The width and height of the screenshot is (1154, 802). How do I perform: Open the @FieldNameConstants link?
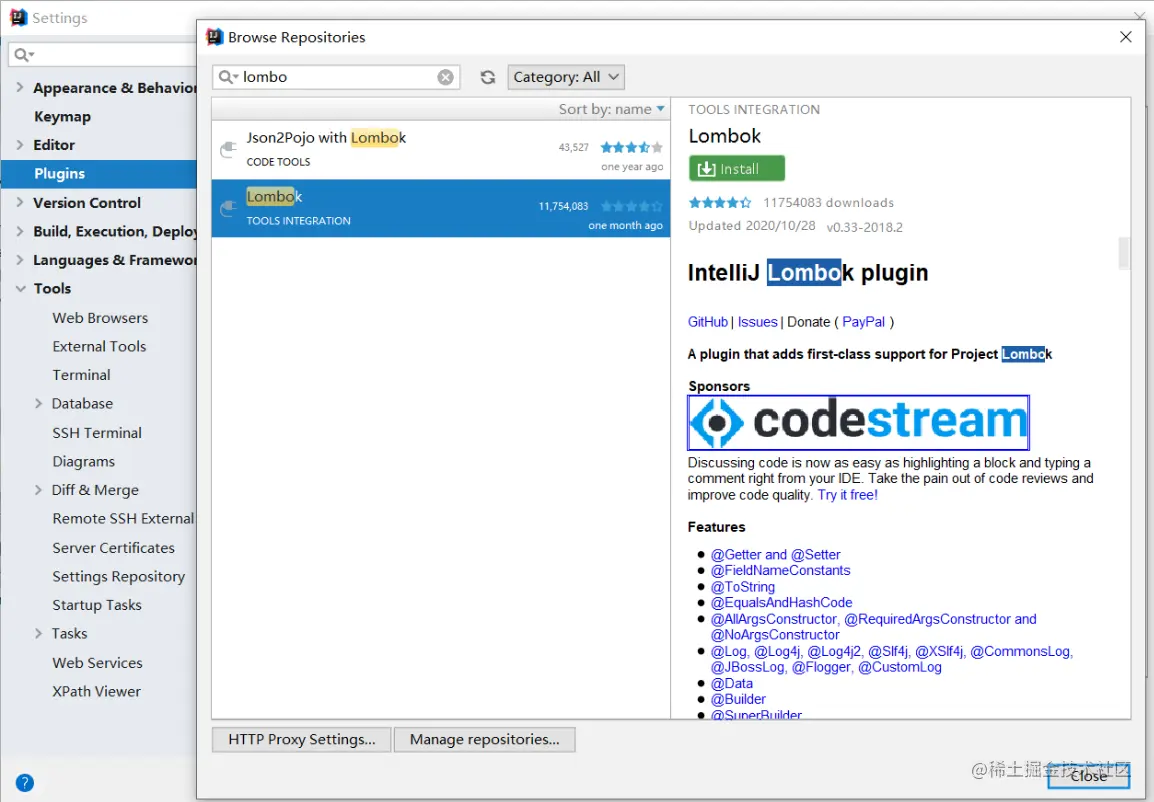[780, 570]
